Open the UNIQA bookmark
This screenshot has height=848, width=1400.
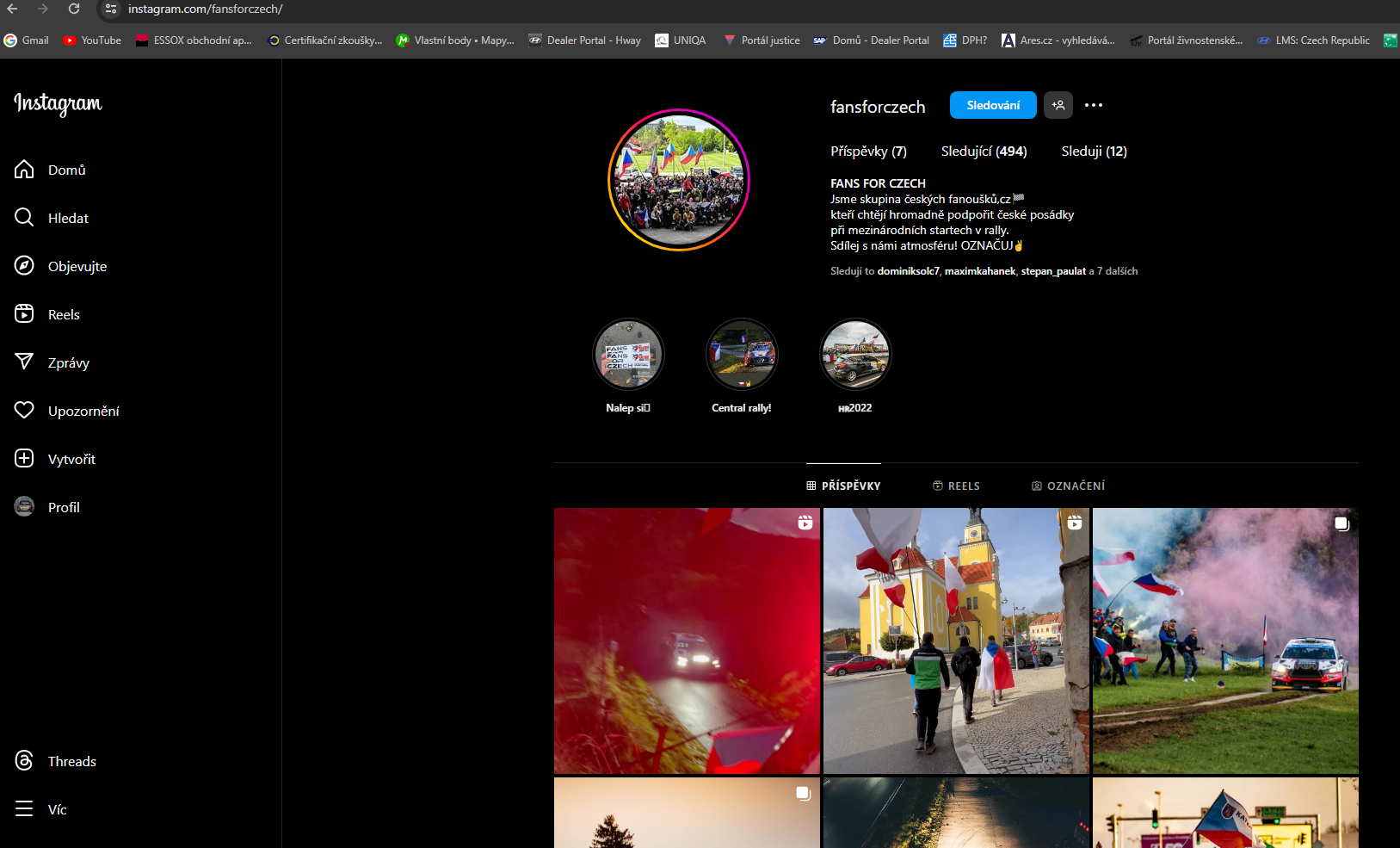(681, 40)
